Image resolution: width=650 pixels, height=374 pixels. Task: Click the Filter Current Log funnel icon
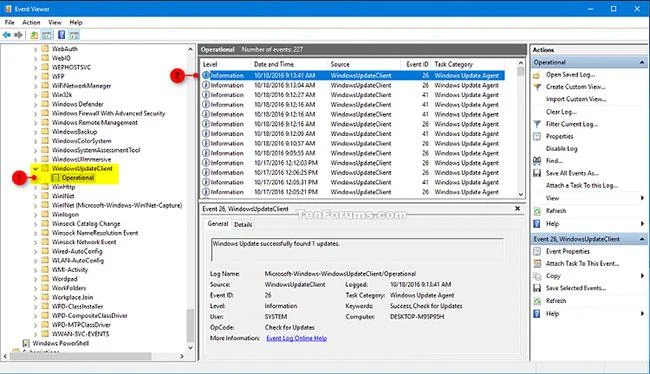pyautogui.click(x=537, y=124)
